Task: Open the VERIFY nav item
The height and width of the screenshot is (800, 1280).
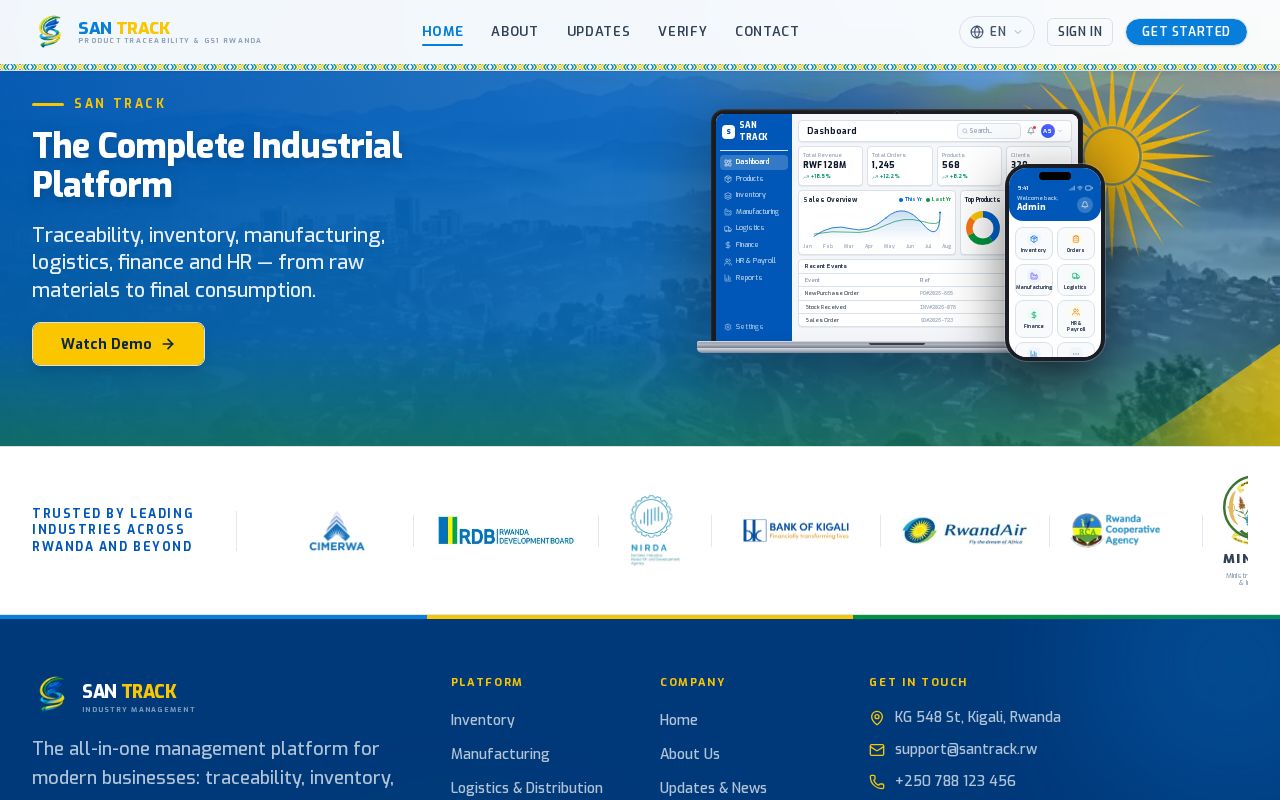Action: pos(682,32)
